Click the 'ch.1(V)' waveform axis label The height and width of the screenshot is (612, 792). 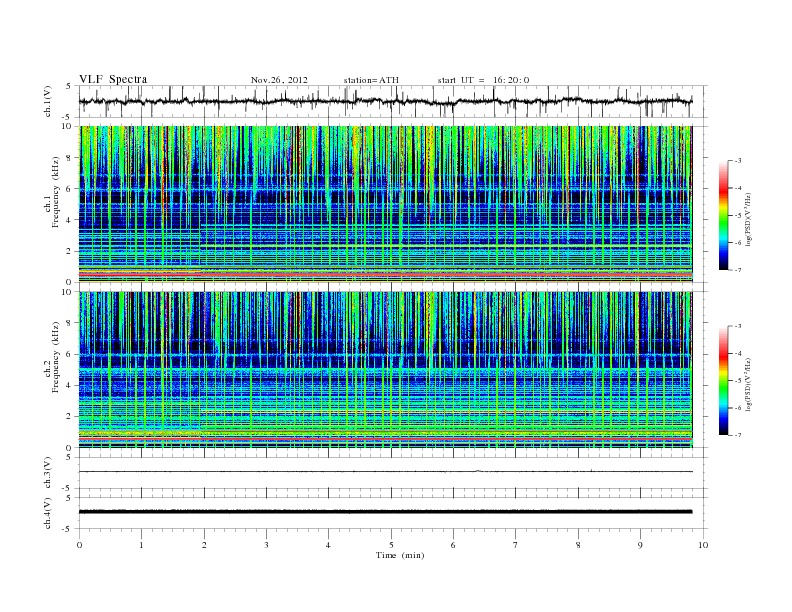48,101
